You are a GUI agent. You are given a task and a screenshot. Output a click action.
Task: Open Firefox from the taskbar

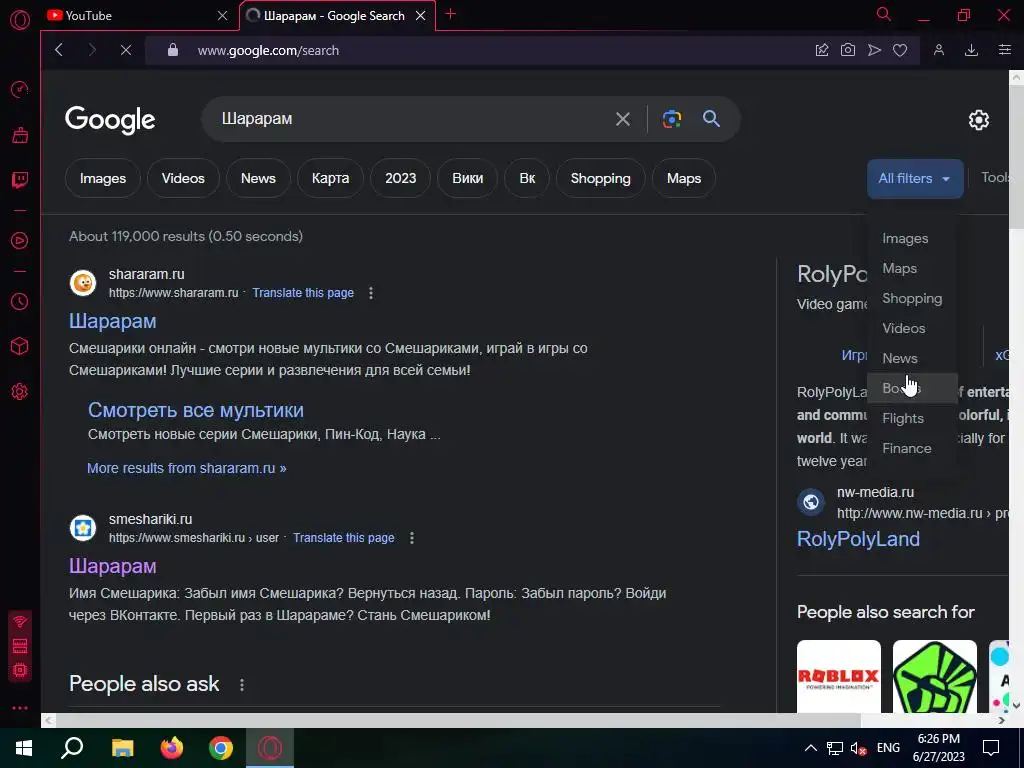[172, 748]
